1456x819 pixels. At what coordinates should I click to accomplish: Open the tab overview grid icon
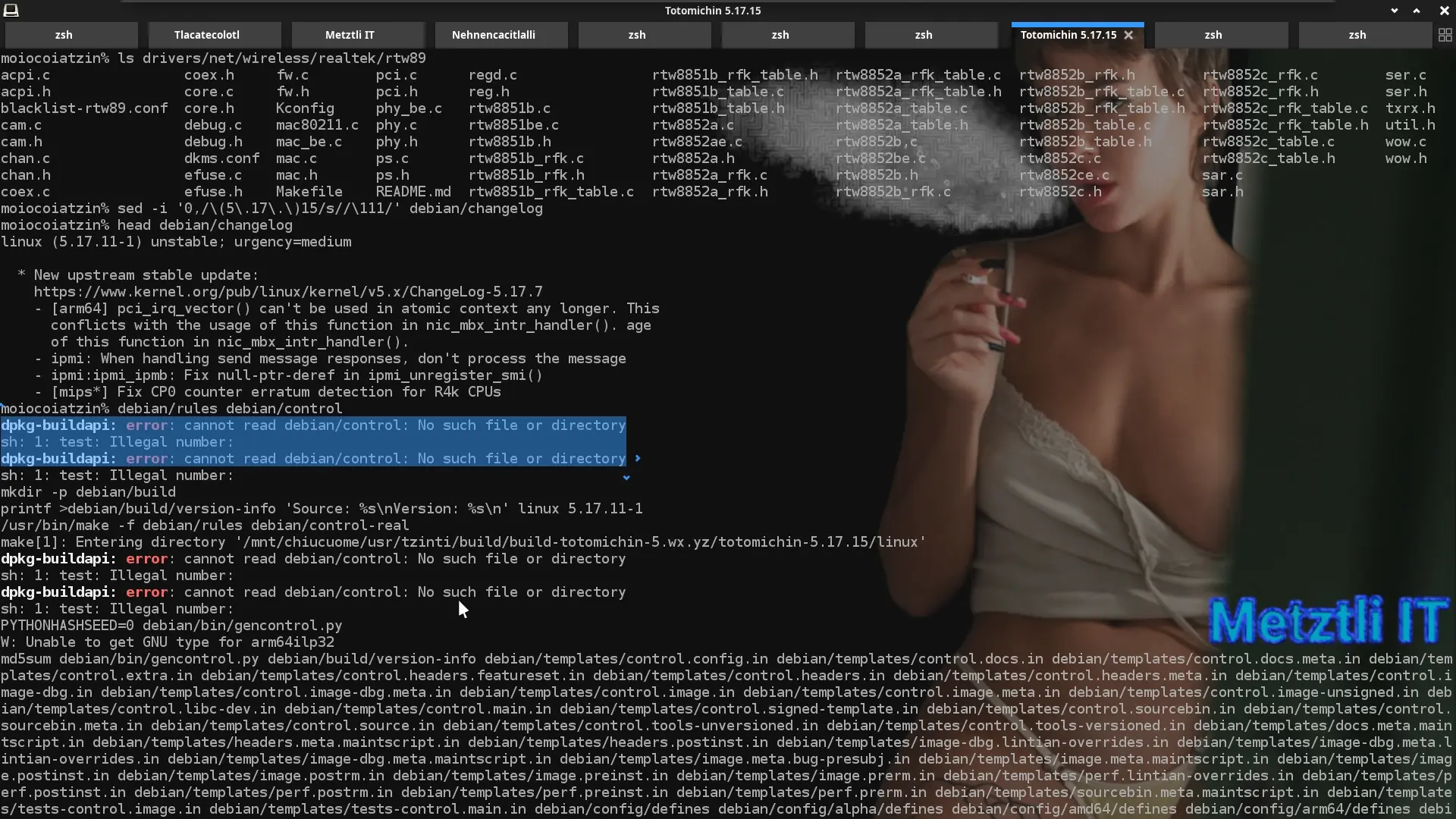[x=1445, y=35]
